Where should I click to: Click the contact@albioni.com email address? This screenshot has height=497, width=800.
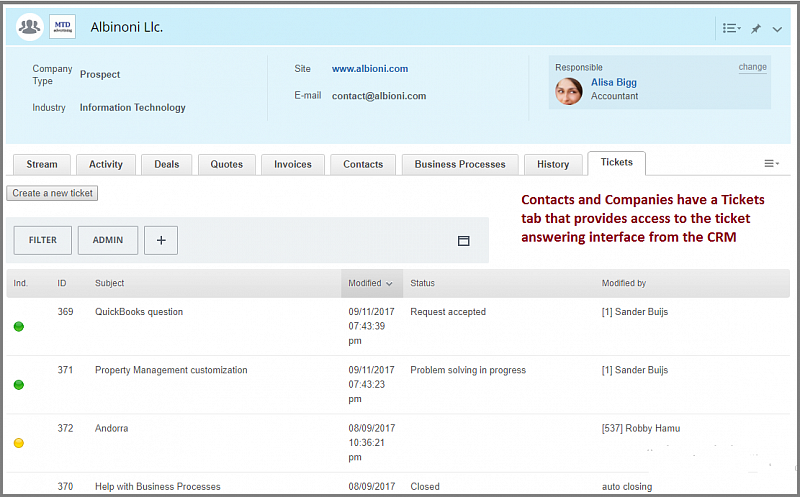click(x=379, y=96)
